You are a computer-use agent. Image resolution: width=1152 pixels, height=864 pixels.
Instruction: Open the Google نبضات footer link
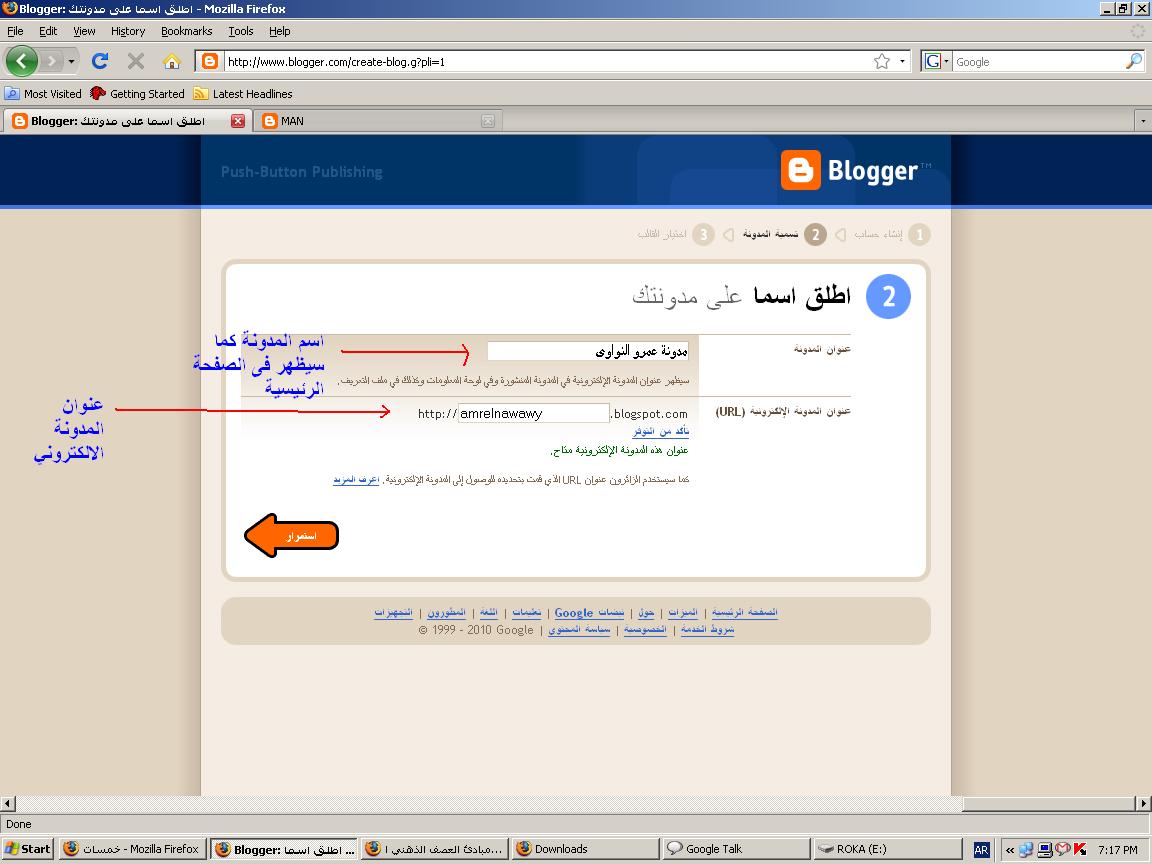click(x=589, y=612)
